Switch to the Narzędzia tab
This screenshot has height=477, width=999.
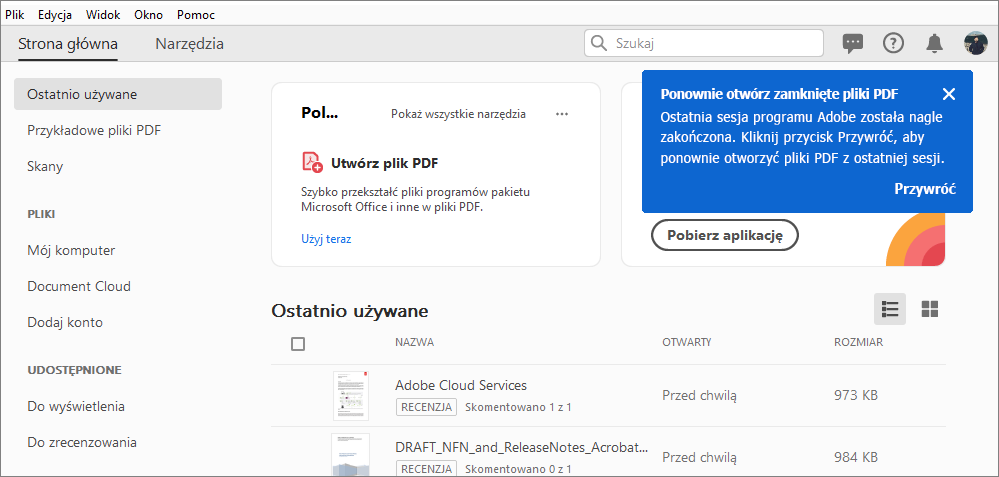189,44
